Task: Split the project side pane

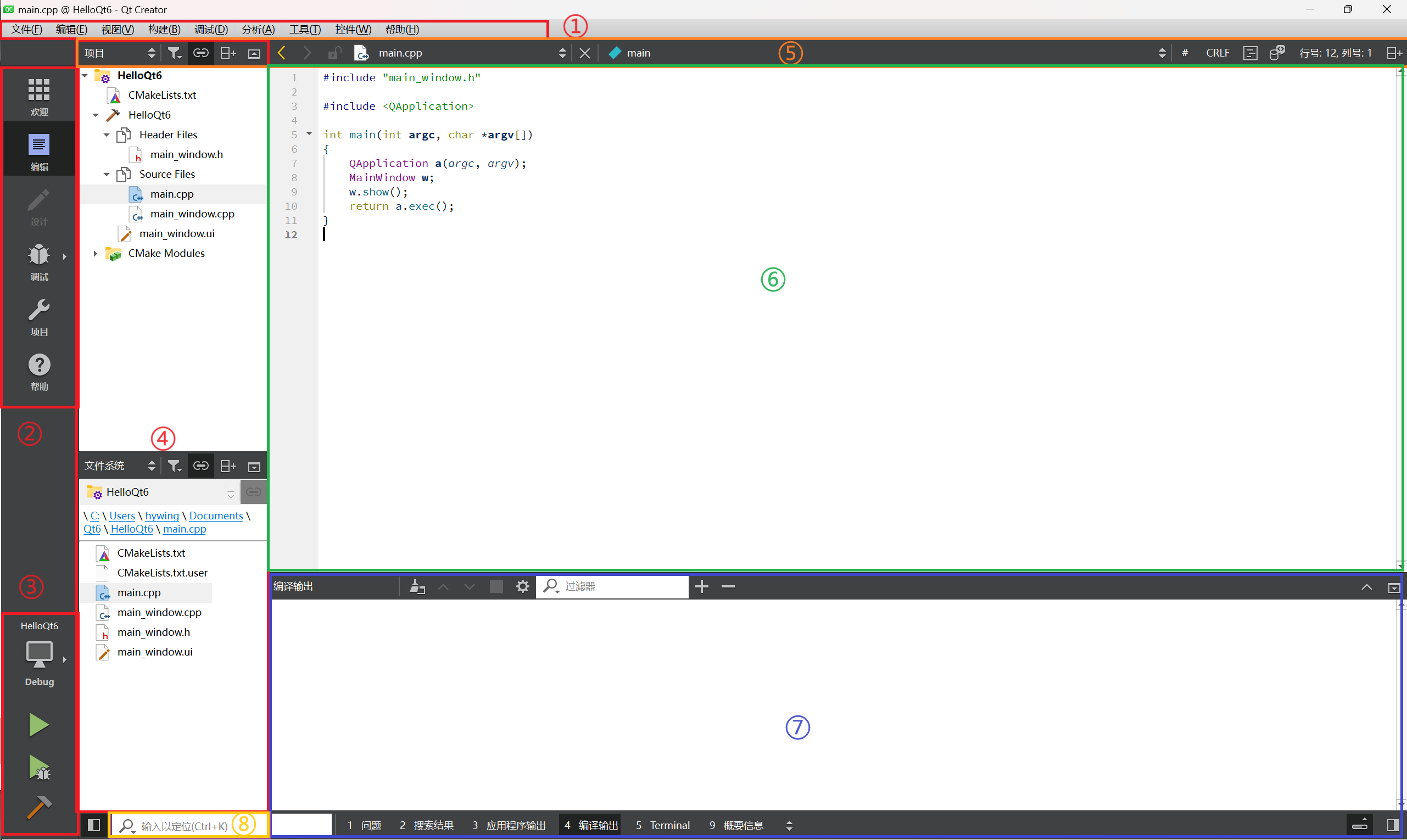Action: click(227, 53)
